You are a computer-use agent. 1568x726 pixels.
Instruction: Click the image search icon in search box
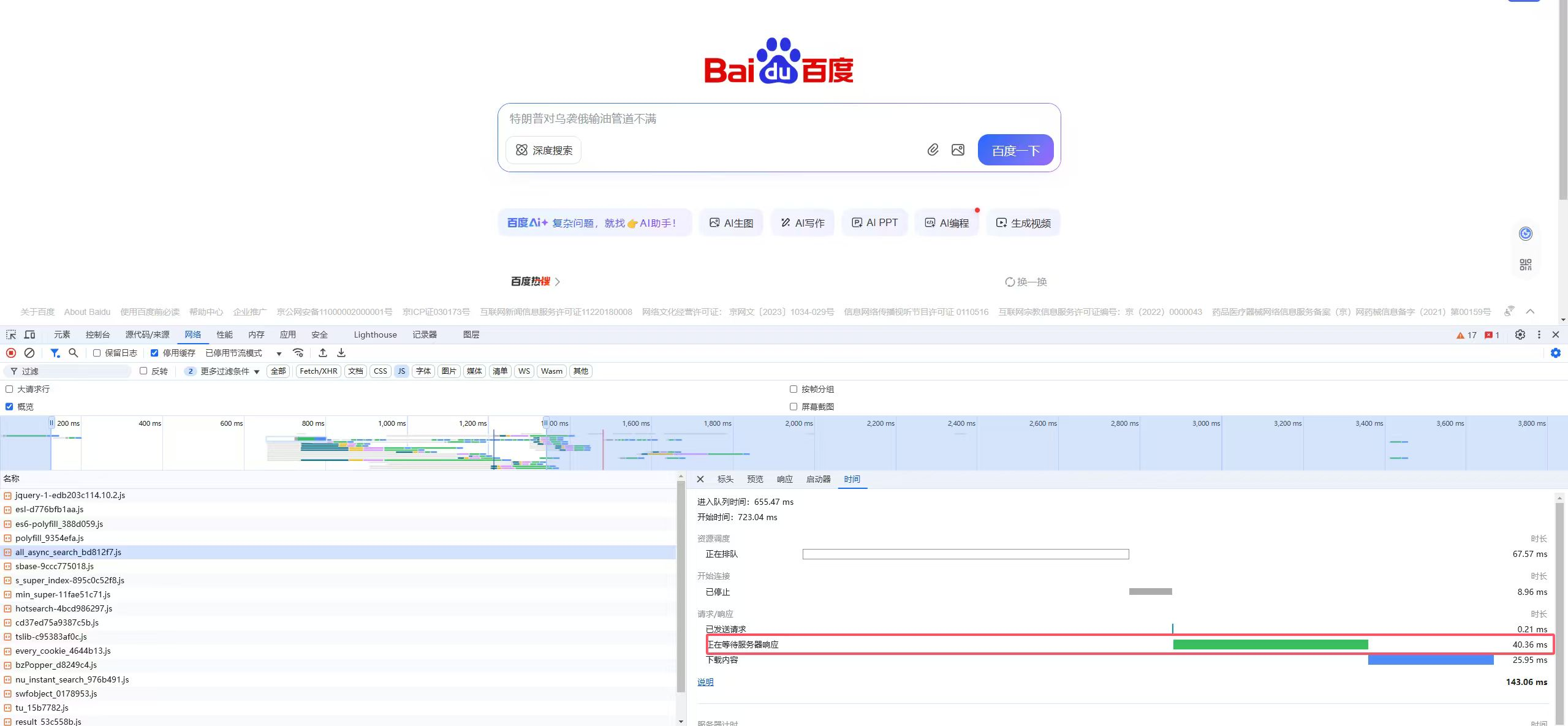click(958, 149)
